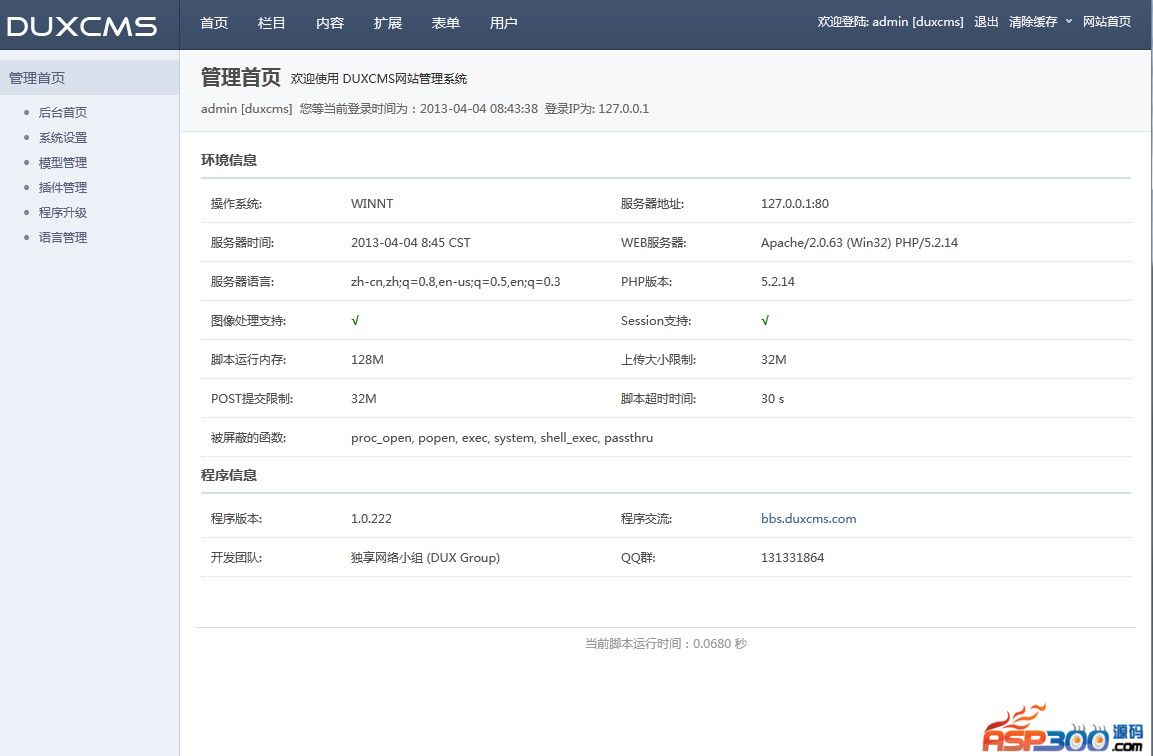Switch to the 用户 section
1153x756 pixels.
504,23
